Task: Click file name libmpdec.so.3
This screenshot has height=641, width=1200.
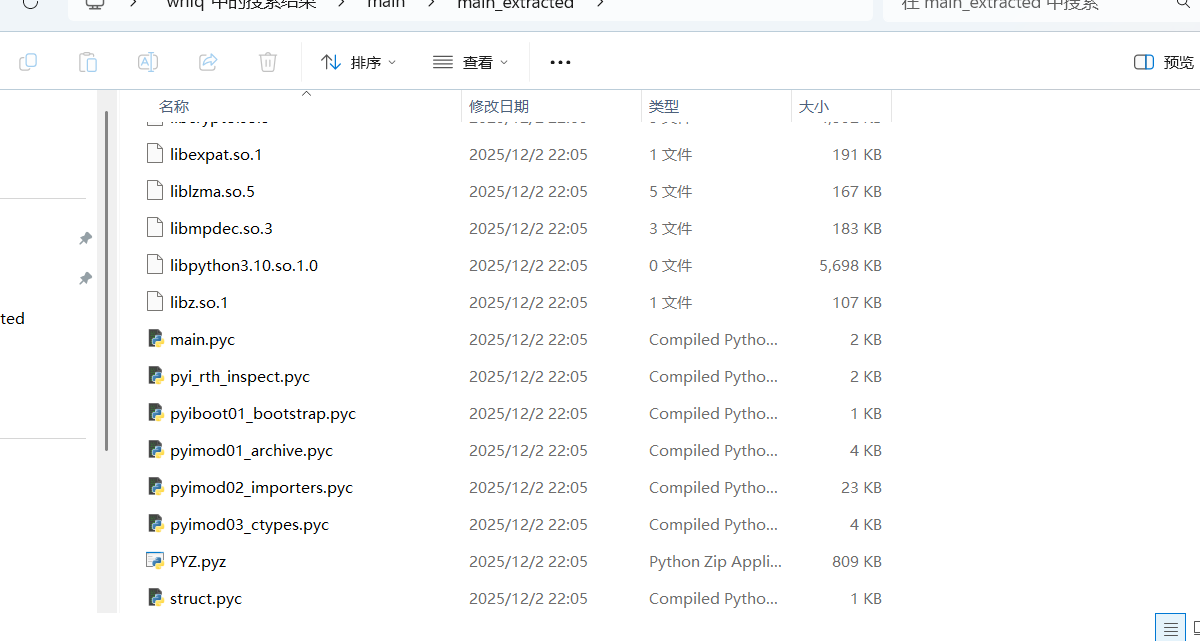Action: click(x=221, y=228)
